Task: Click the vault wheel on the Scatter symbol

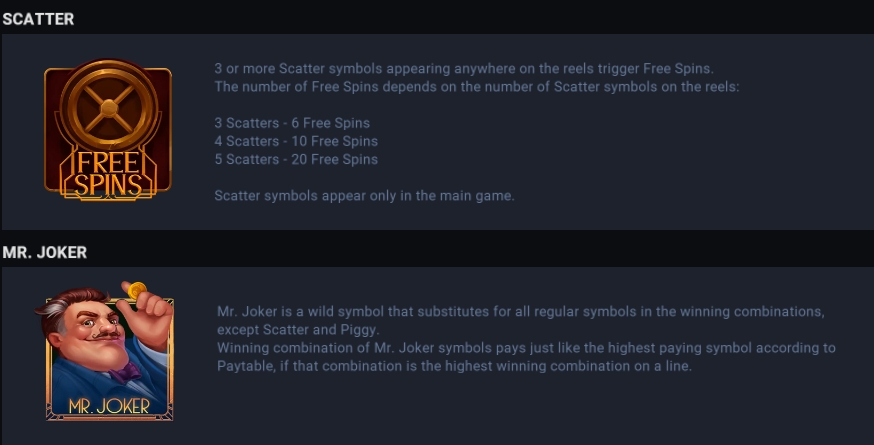Action: pyautogui.click(x=109, y=107)
